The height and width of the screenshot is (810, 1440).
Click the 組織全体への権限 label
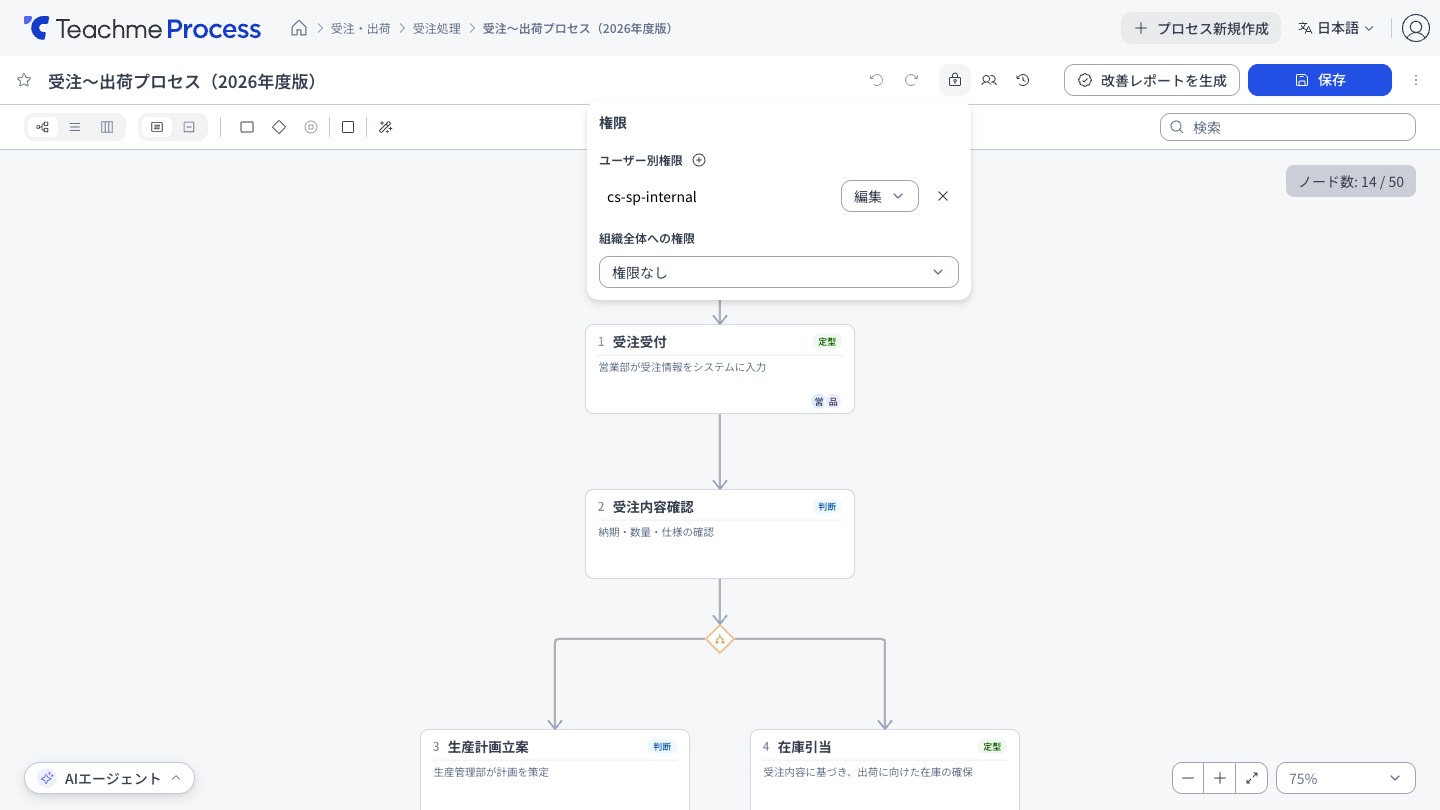pyautogui.click(x=647, y=238)
